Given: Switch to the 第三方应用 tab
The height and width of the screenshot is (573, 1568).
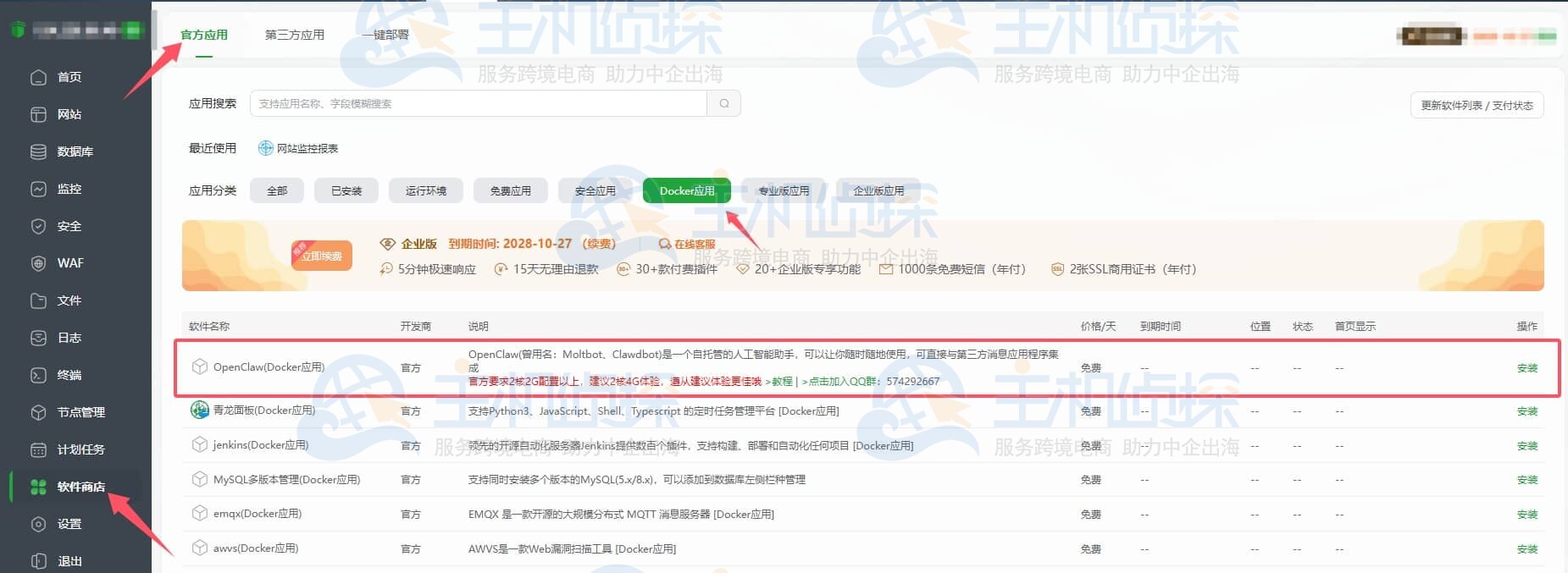Looking at the screenshot, I should click(x=295, y=35).
